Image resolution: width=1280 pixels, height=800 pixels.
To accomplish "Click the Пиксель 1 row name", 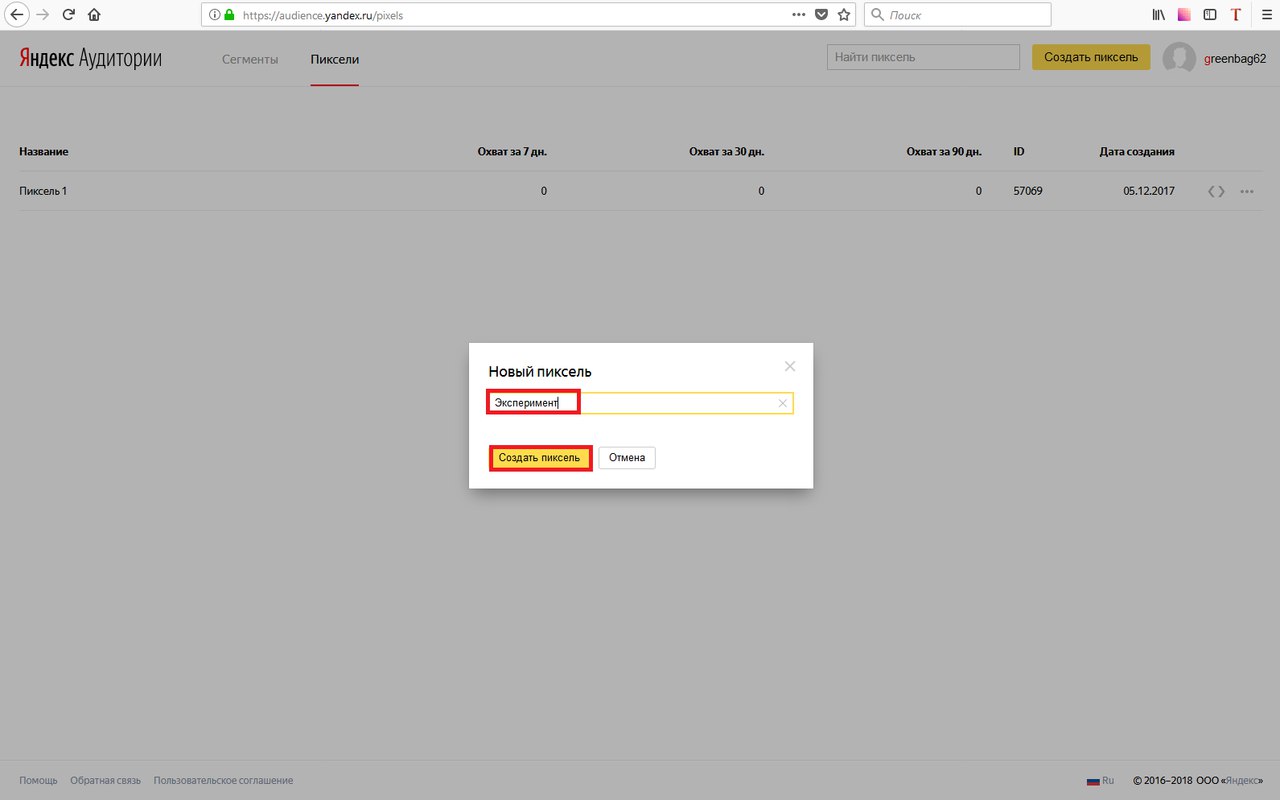I will coord(43,191).
